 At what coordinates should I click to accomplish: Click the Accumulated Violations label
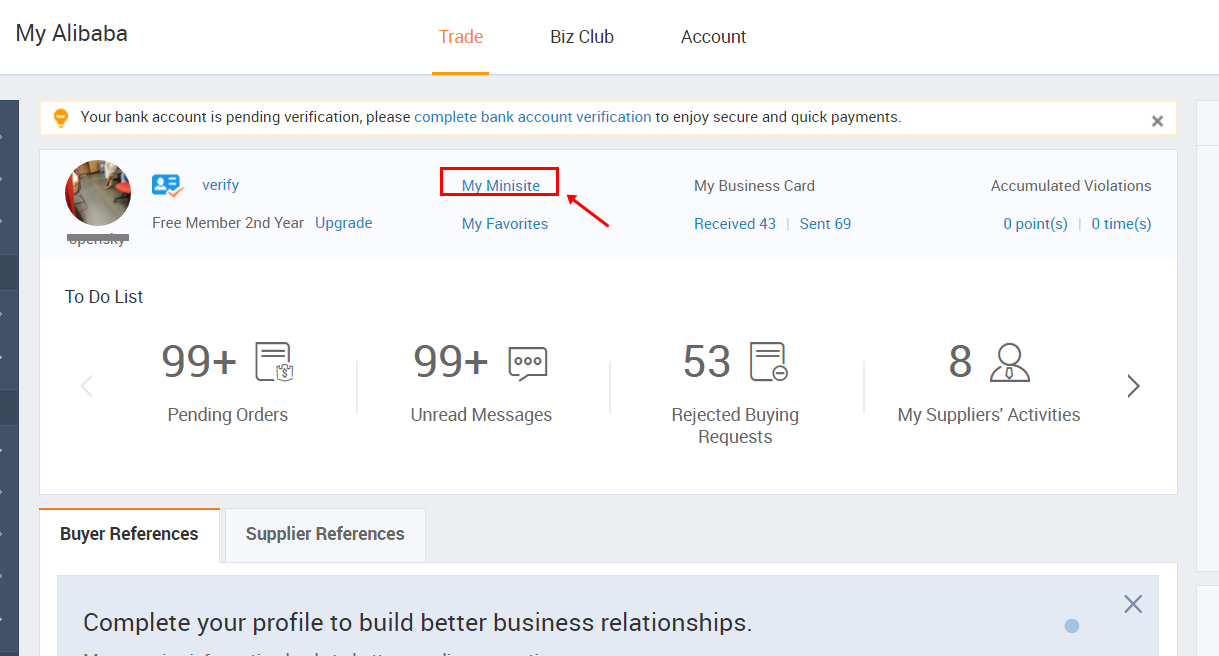click(1071, 186)
